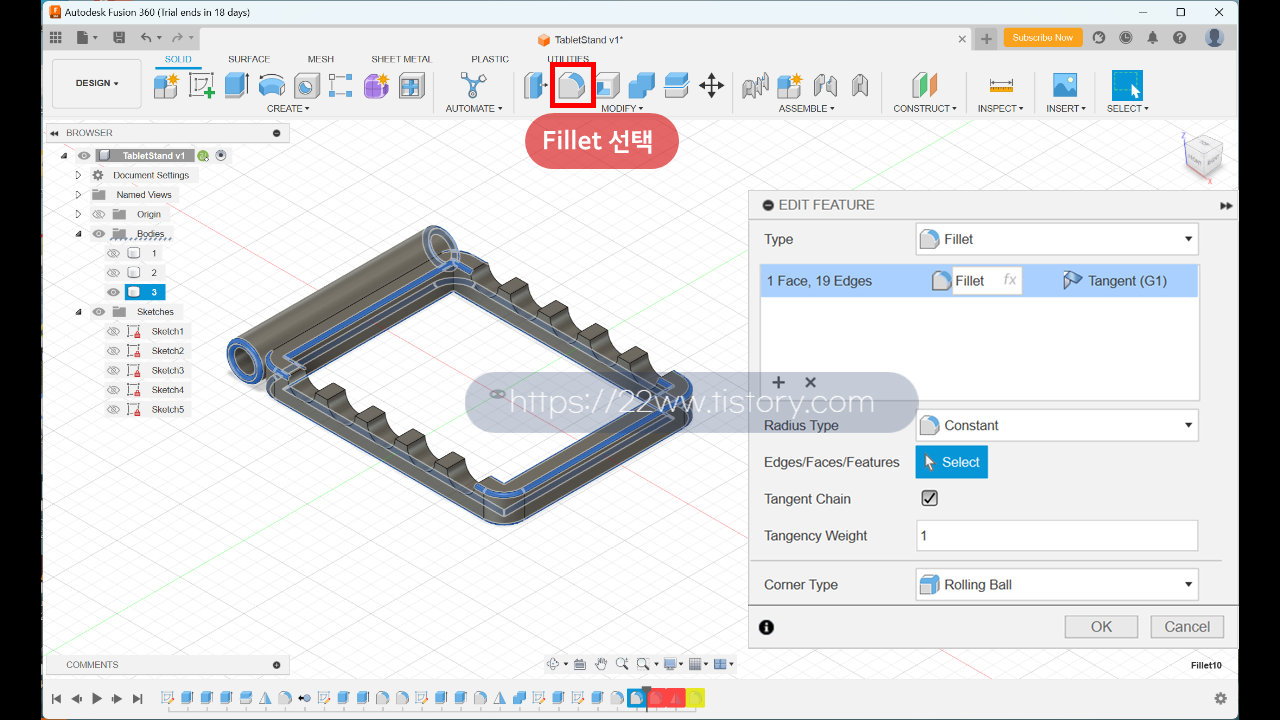Click the Insert image icon
Screen dimensions: 1280x720
pos(1065,85)
